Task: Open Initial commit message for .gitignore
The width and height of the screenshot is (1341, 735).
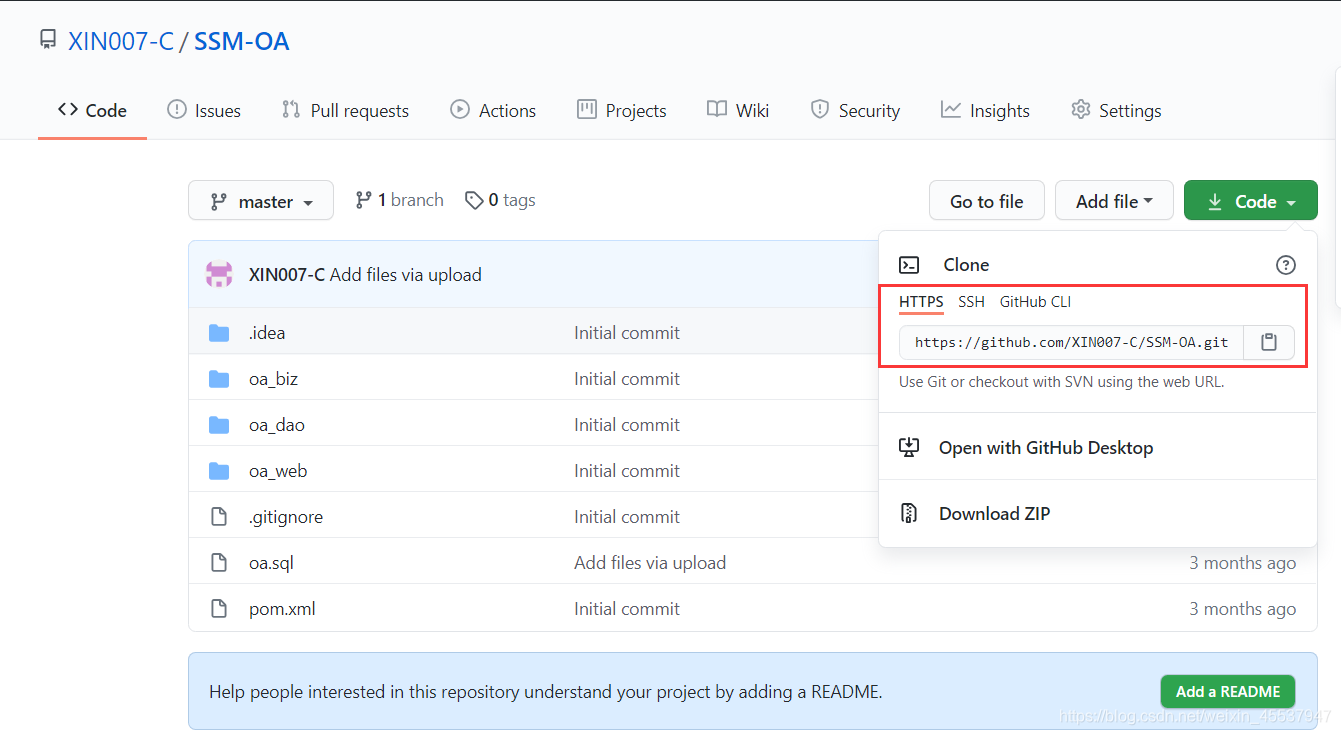Action: [627, 517]
